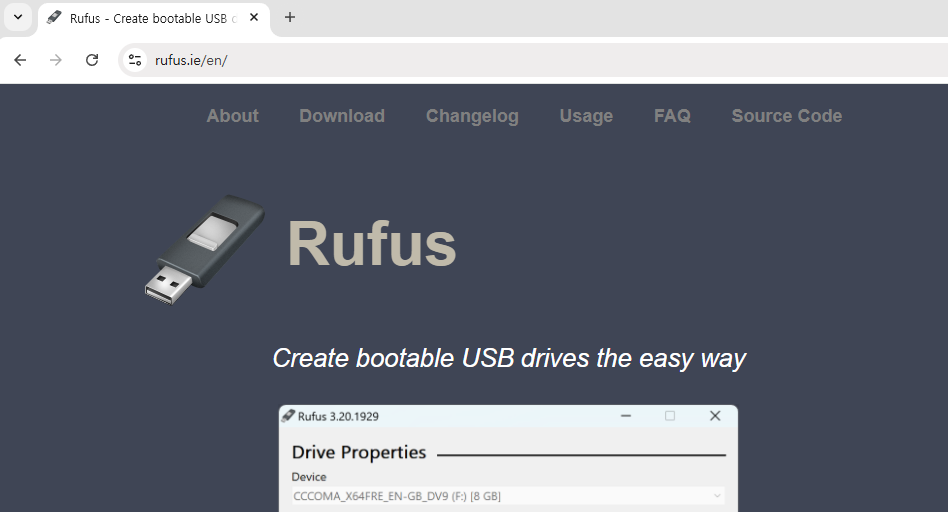Expand the tab search dropdown
This screenshot has width=948, height=512.
[17, 17]
